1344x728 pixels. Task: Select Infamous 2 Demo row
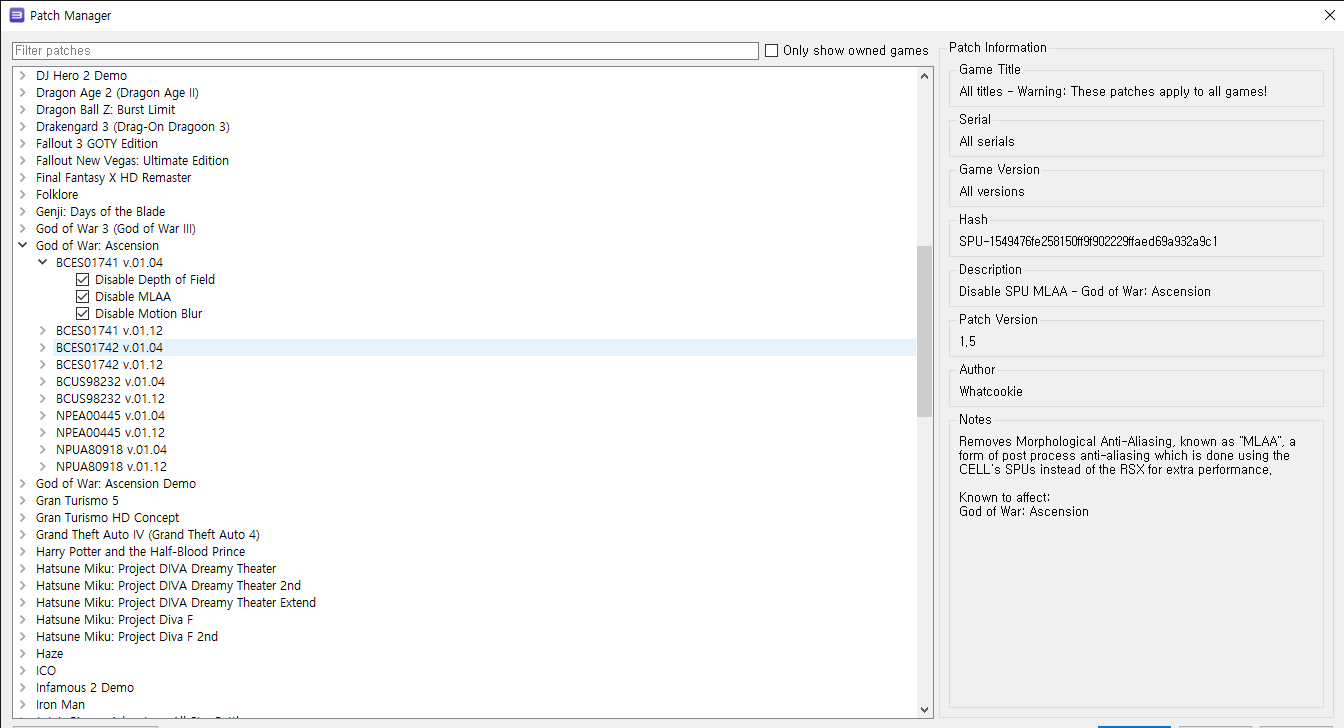(x=85, y=688)
